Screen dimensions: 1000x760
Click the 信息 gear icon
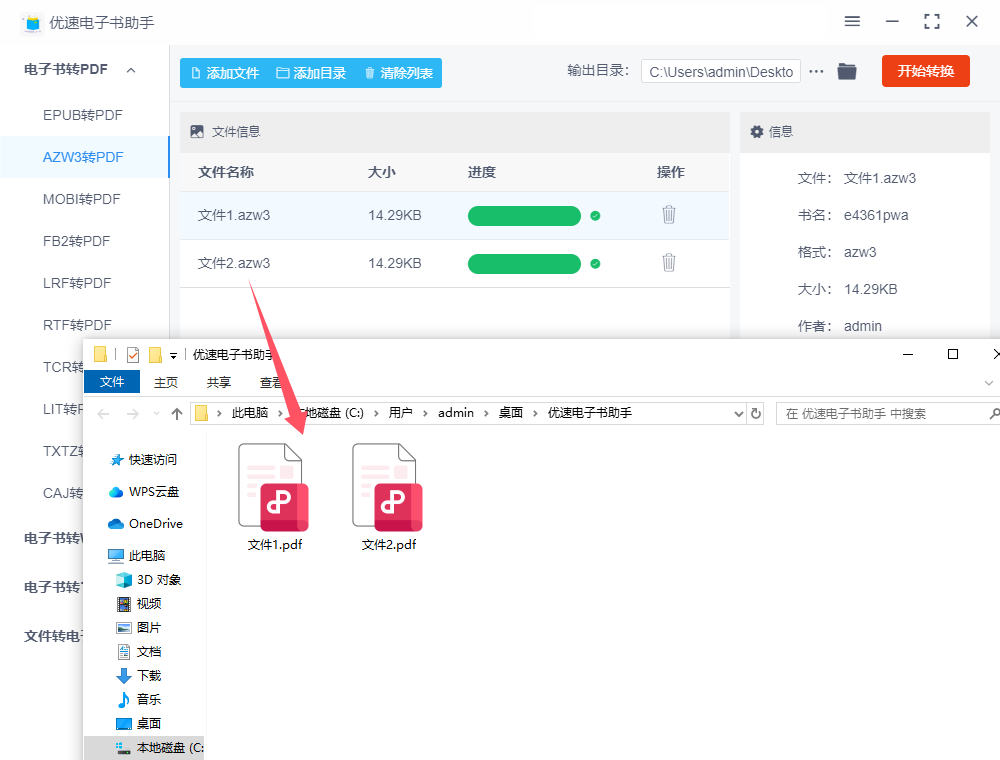click(x=756, y=131)
